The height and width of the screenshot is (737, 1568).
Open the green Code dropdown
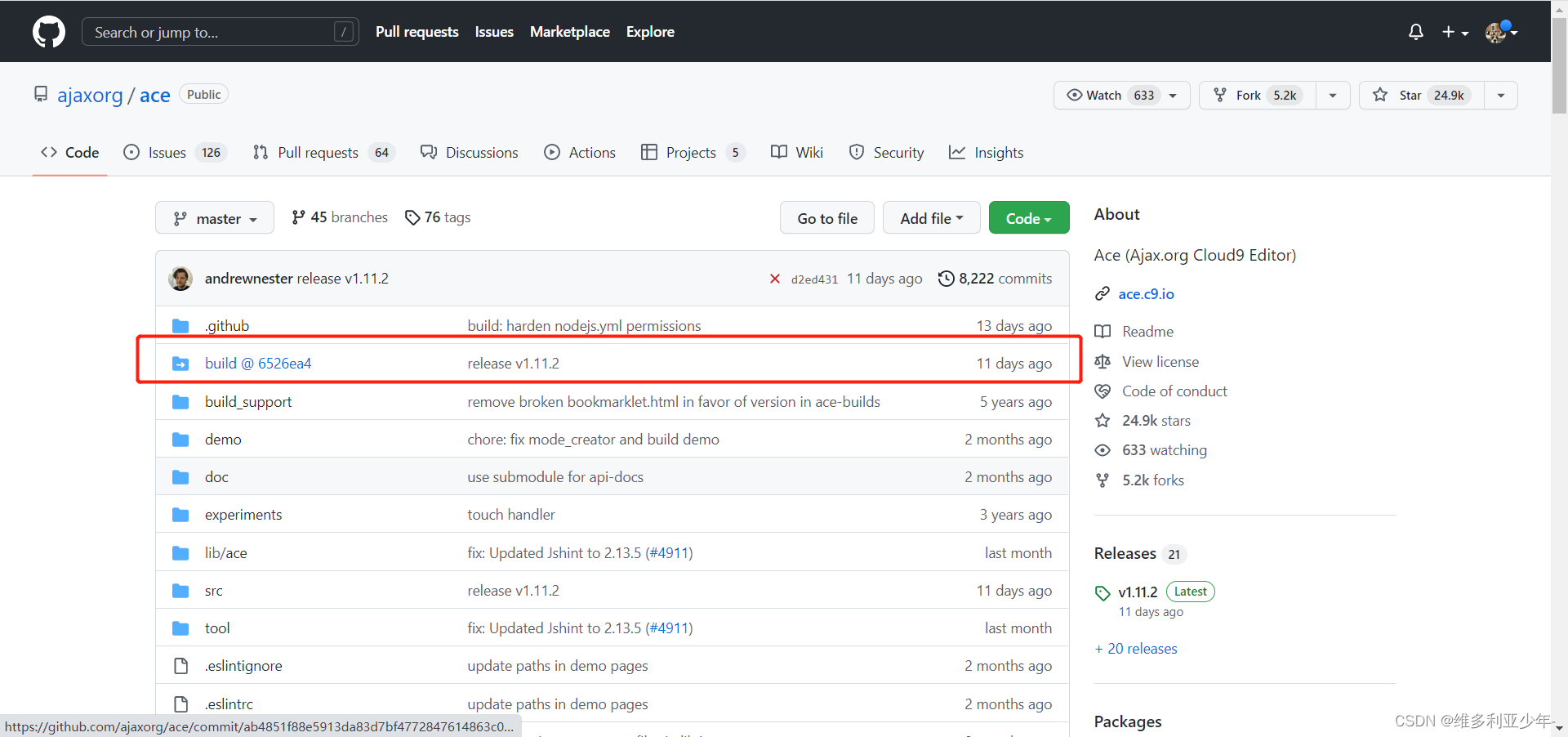click(1028, 217)
